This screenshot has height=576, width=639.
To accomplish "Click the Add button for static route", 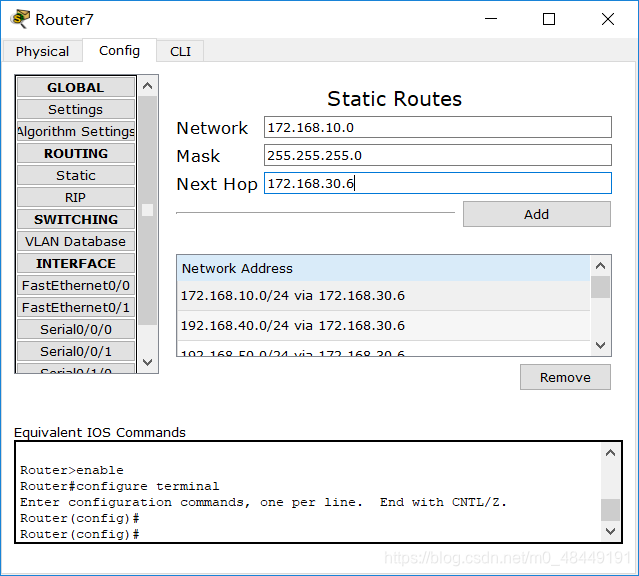I will [537, 214].
